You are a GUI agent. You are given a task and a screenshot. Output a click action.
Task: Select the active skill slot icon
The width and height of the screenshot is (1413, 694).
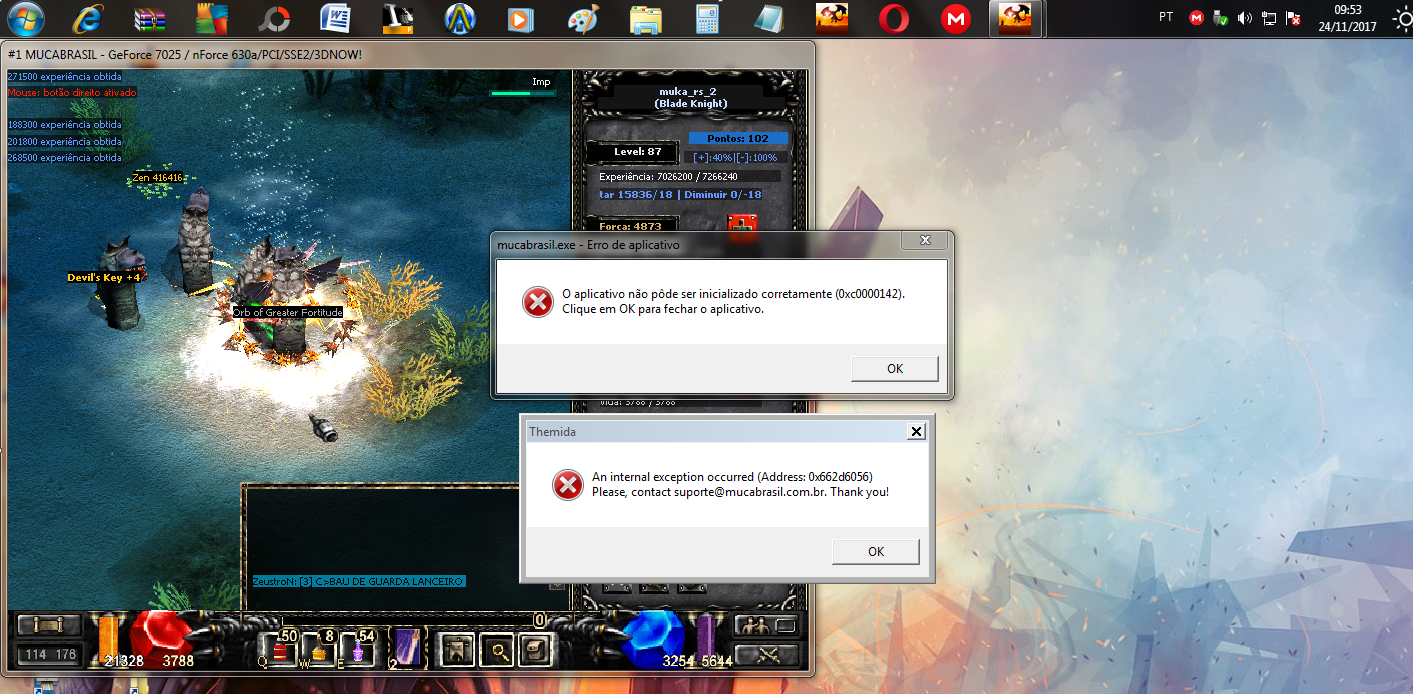point(406,648)
